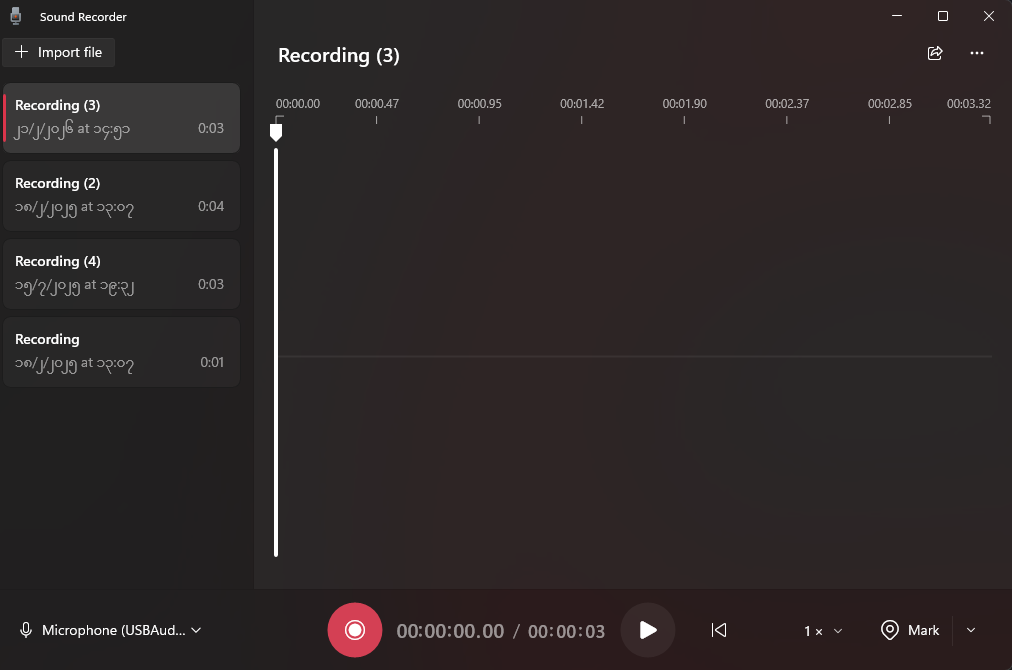Viewport: 1012px width, 670px height.
Task: Open the three-dot more options menu
Action: 977,54
